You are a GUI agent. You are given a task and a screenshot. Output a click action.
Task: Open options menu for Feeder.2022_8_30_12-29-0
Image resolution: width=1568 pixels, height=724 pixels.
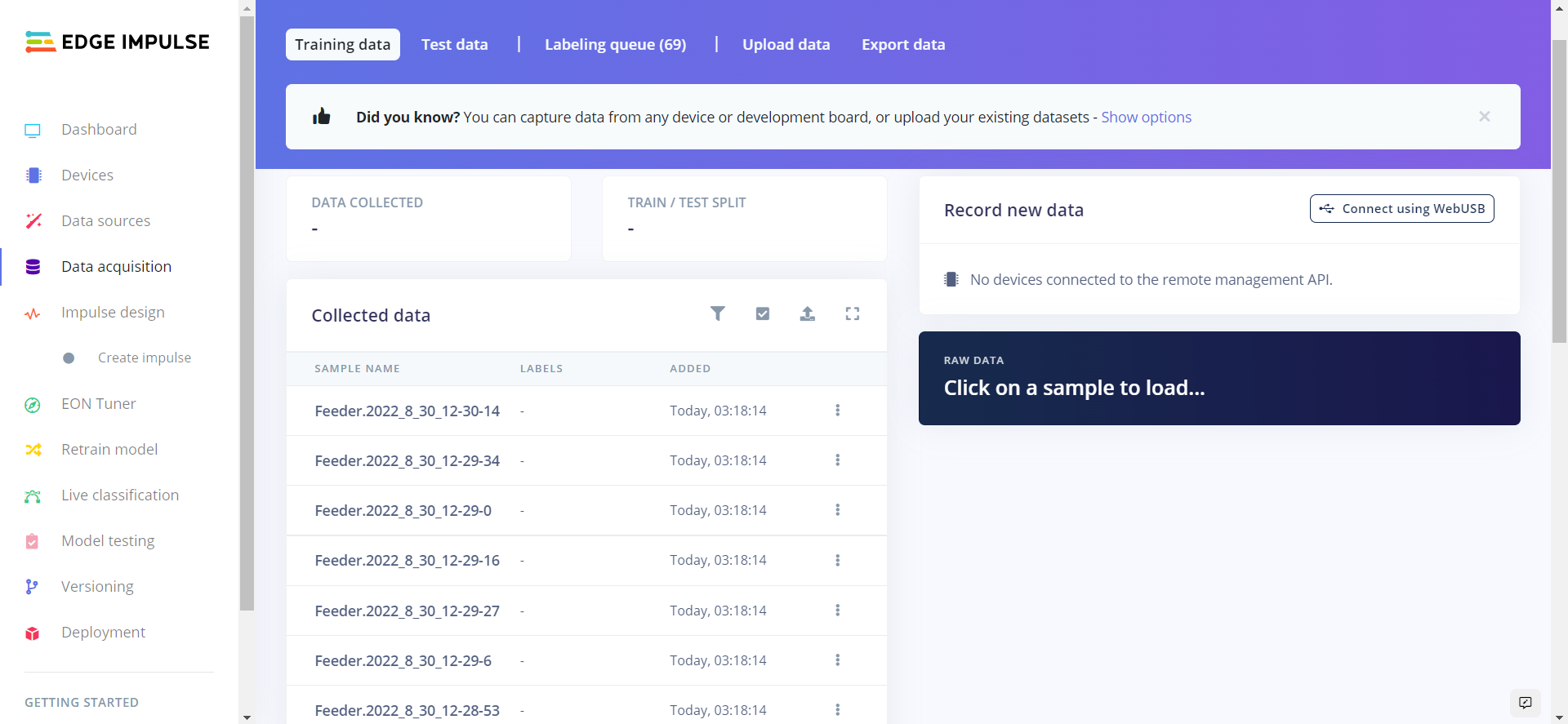point(837,510)
